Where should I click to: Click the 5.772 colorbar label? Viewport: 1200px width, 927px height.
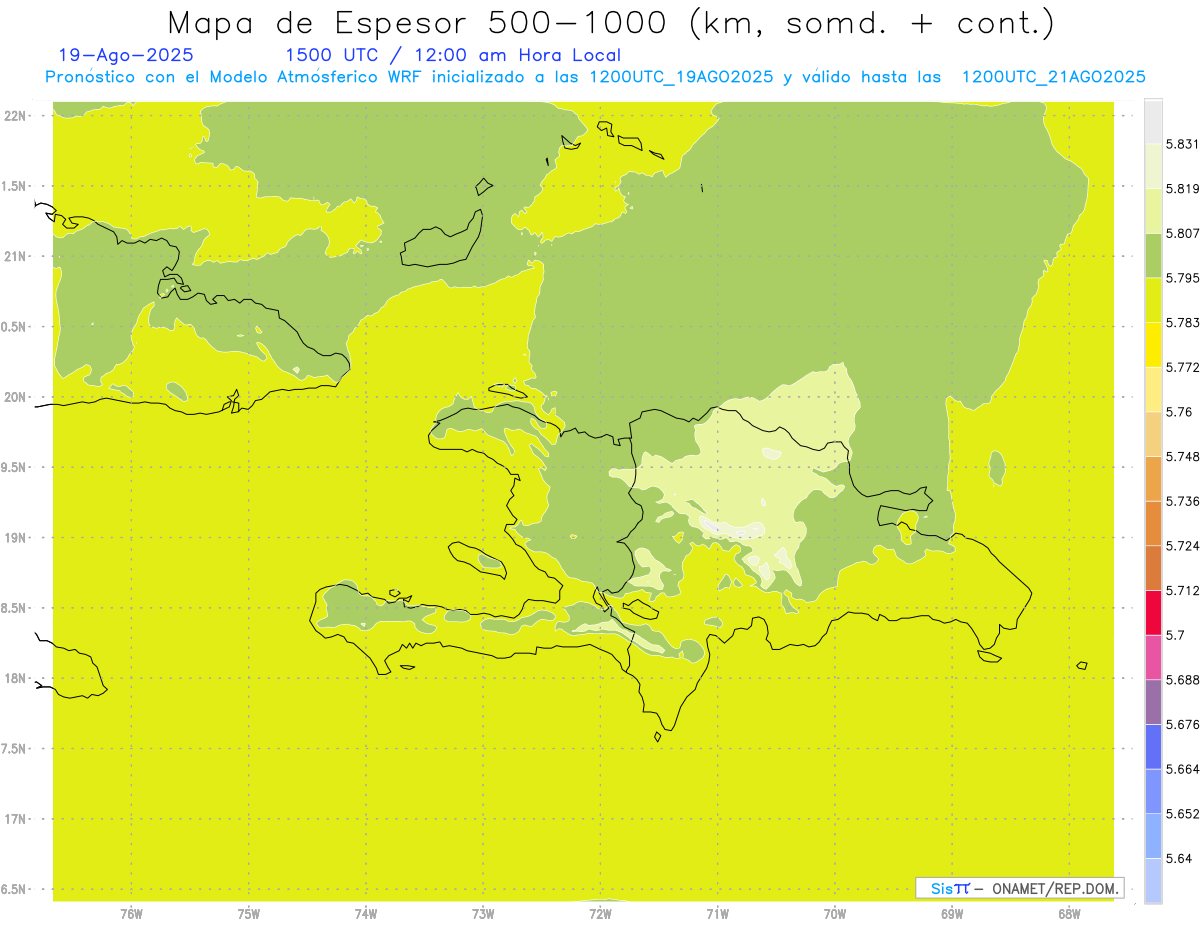click(x=1182, y=367)
